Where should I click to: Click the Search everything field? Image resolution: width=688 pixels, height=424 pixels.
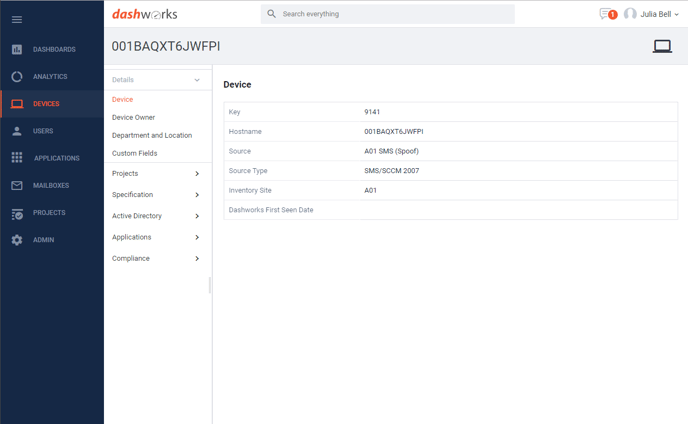coord(387,14)
